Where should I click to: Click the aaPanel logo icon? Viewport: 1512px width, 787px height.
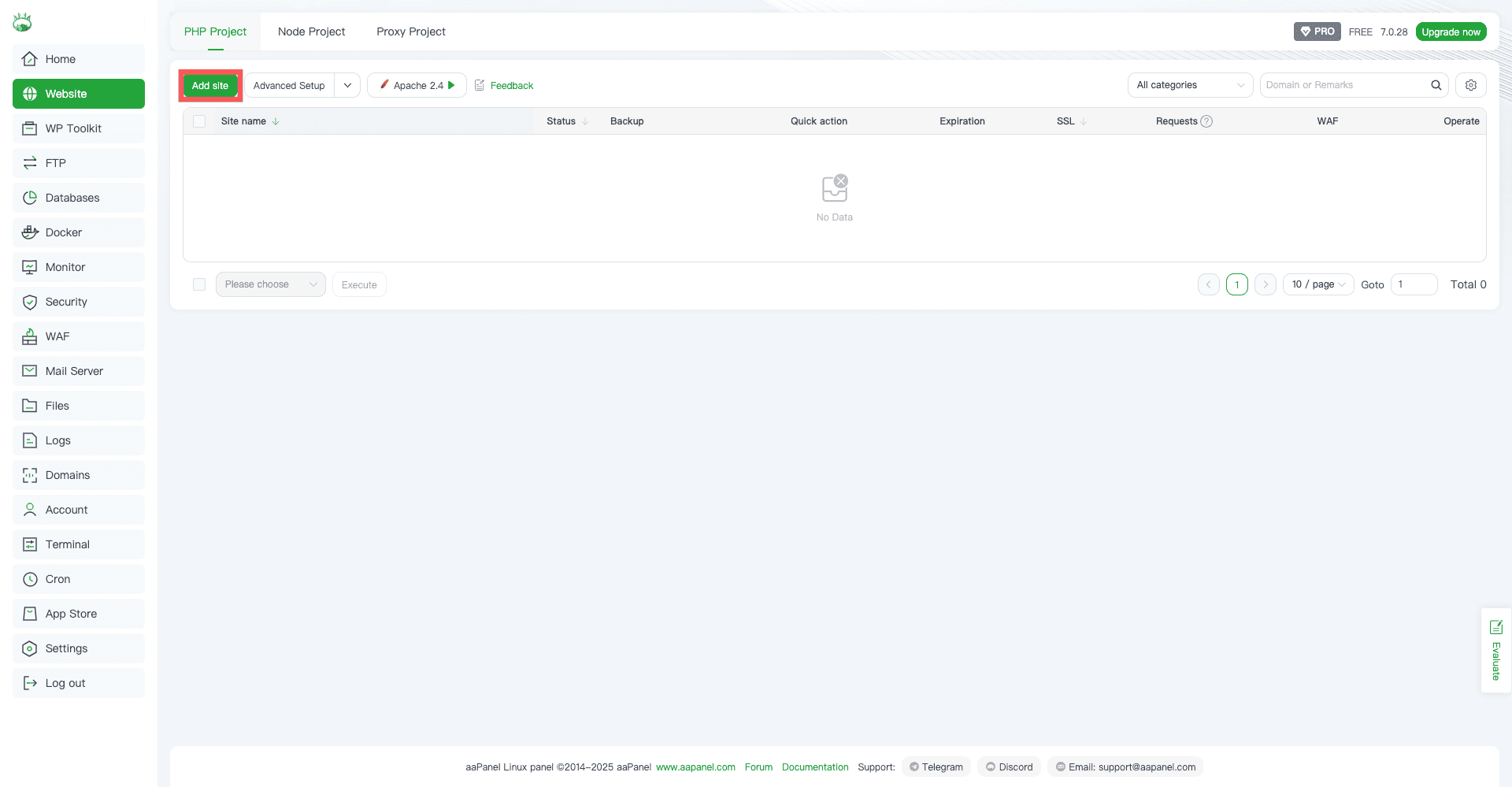[x=22, y=22]
